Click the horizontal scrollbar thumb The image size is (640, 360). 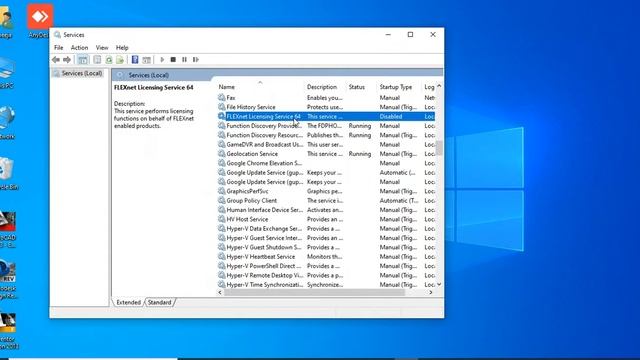pyautogui.click(x=314, y=292)
